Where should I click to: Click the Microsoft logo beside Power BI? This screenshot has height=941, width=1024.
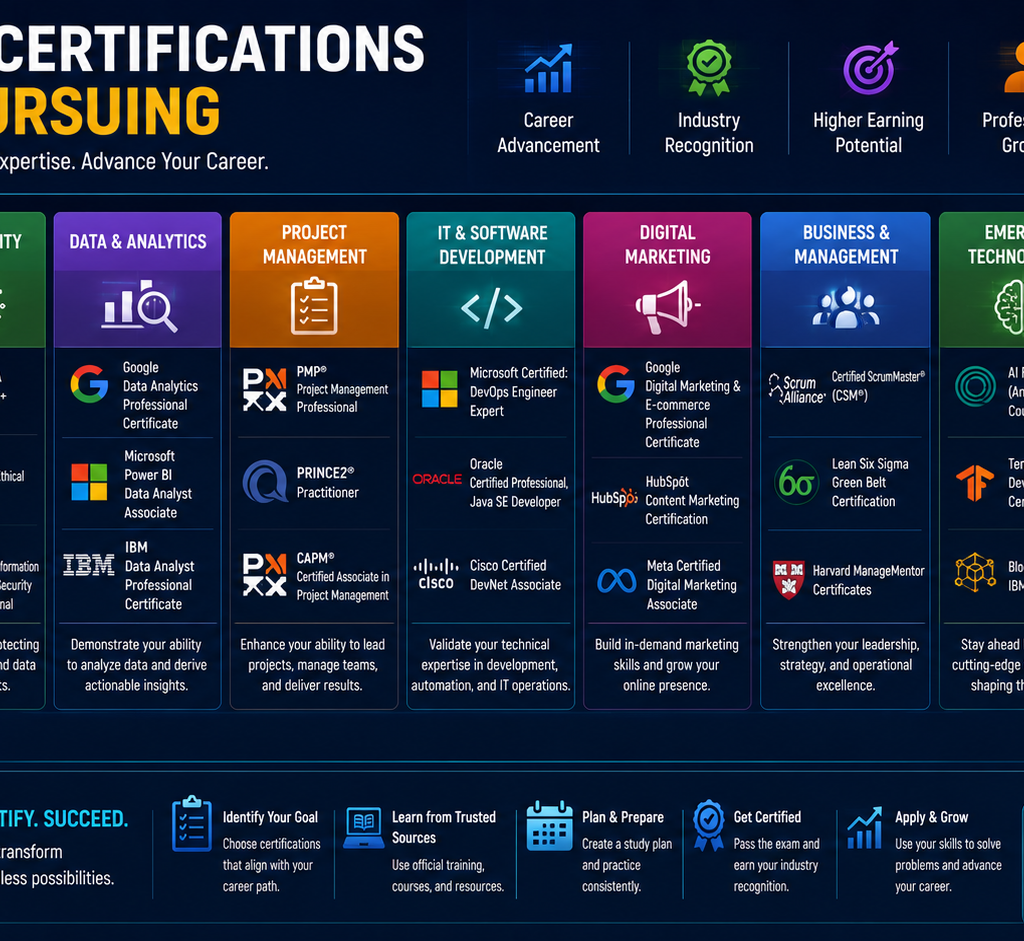[x=89, y=482]
